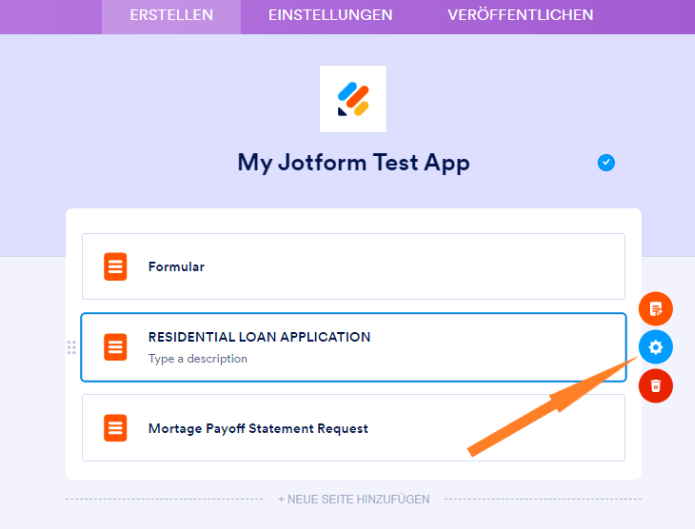Click the Formular item's orange form icon
This screenshot has width=695, height=529.
(x=116, y=267)
